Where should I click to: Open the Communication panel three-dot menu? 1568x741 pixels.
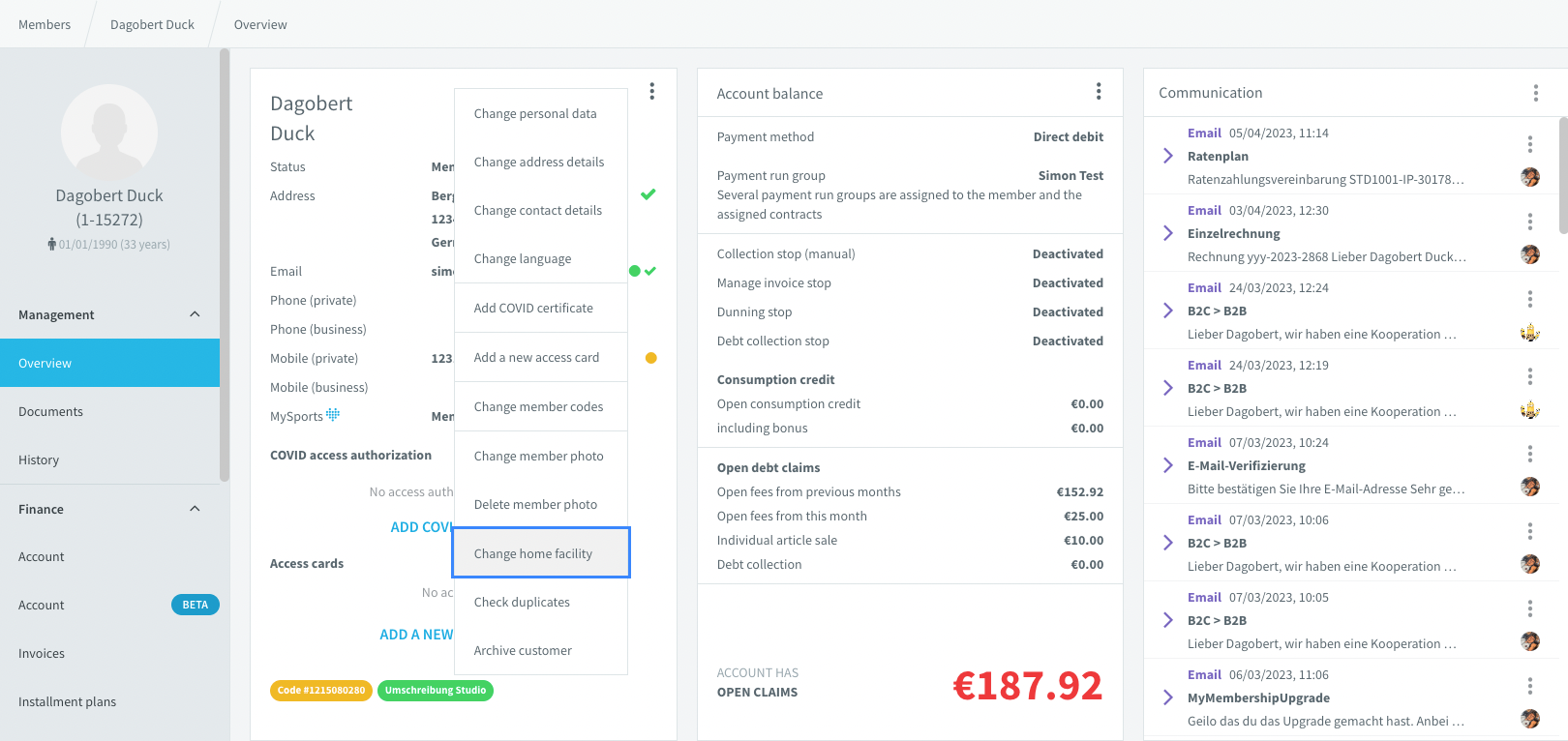(x=1536, y=93)
